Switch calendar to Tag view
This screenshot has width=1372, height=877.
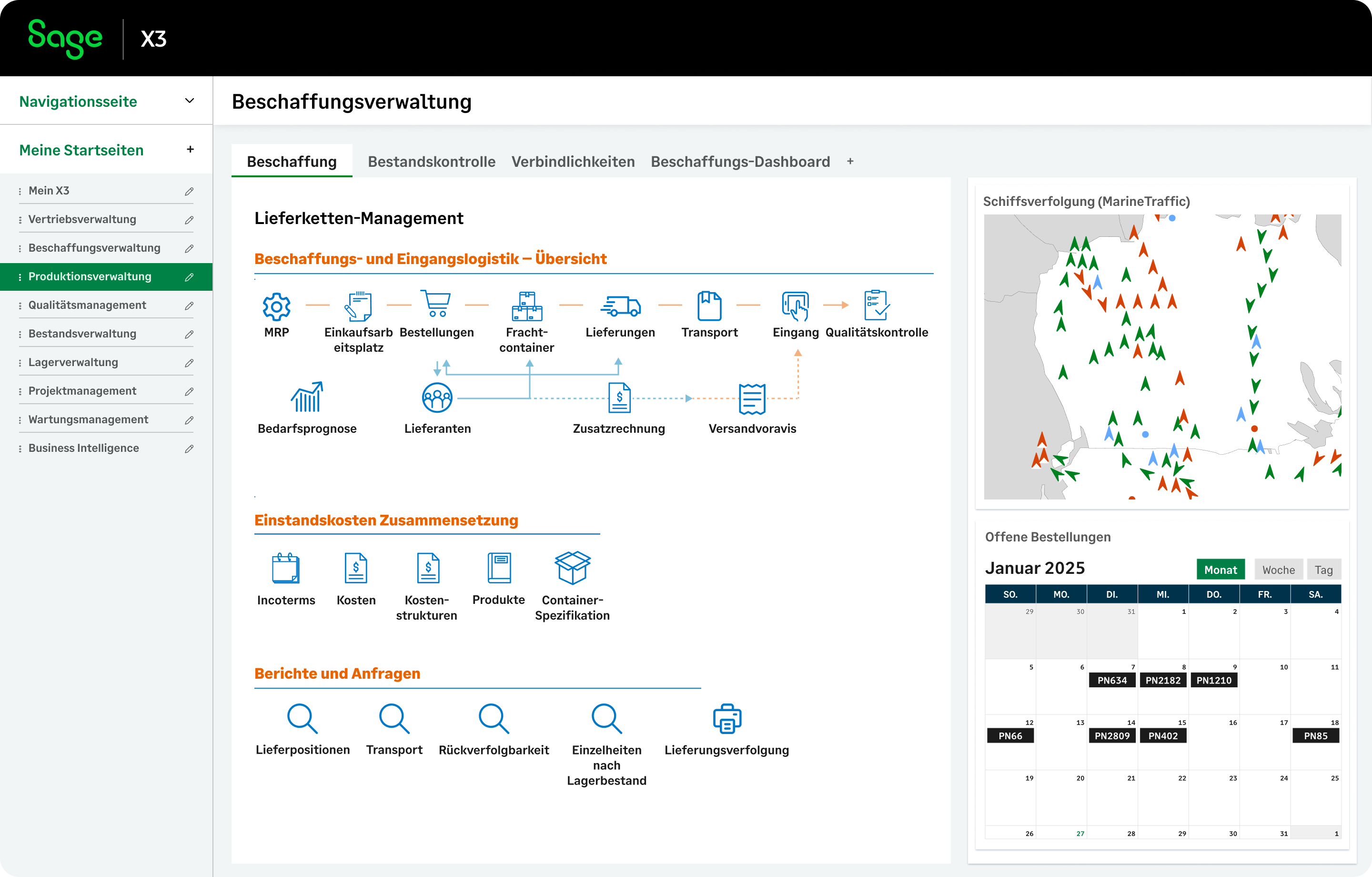point(1323,570)
